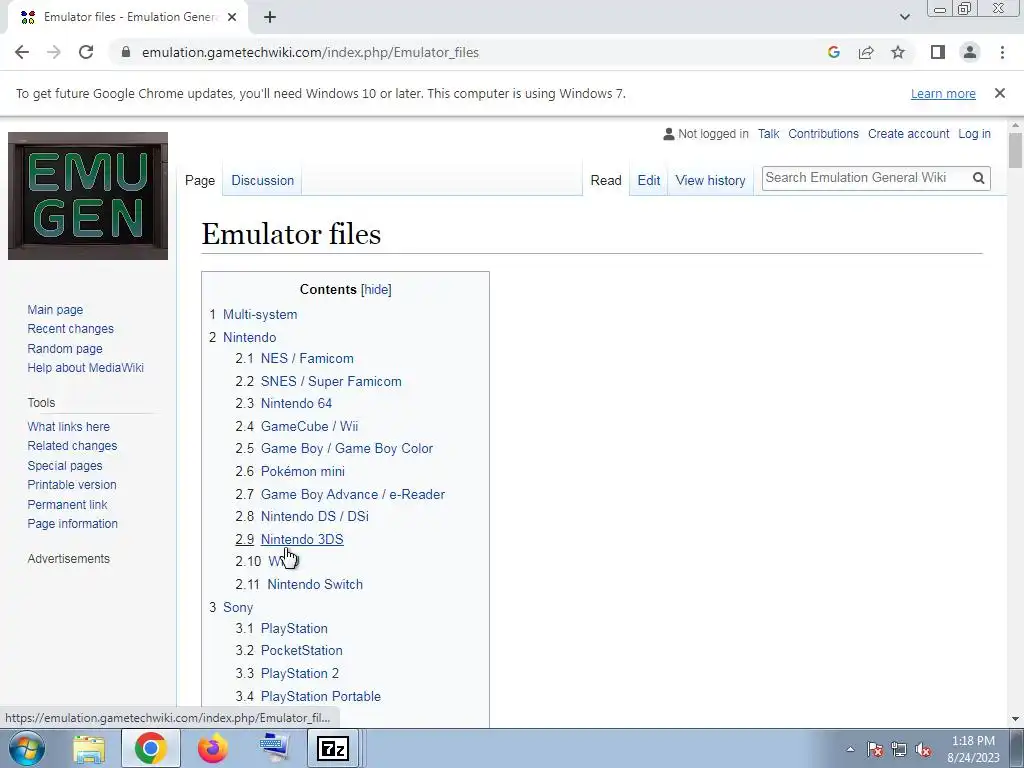The image size is (1024, 768).
Task: Open the Google icon in the address bar
Action: point(833,52)
